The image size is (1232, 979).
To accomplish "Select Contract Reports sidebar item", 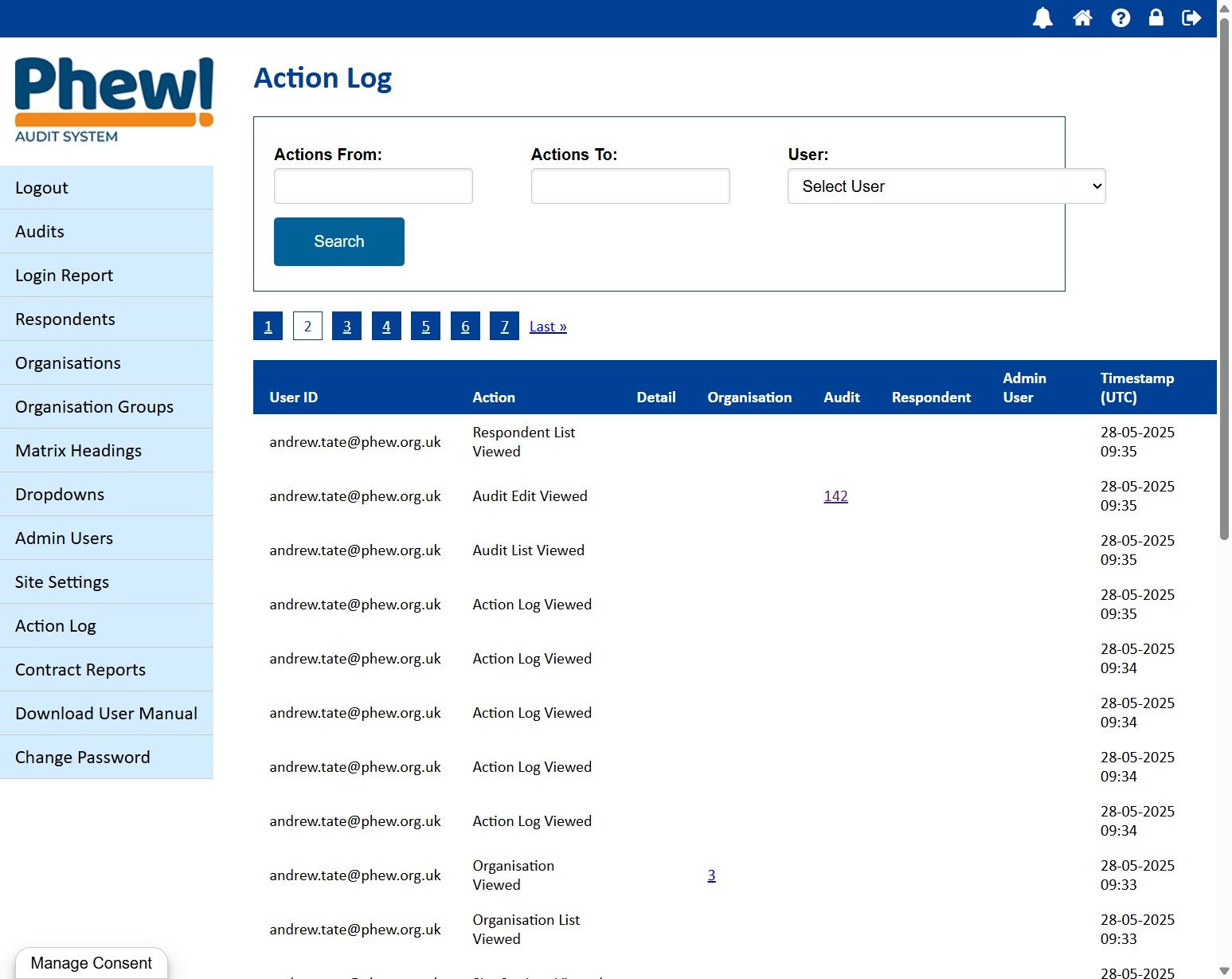I will pyautogui.click(x=107, y=670).
